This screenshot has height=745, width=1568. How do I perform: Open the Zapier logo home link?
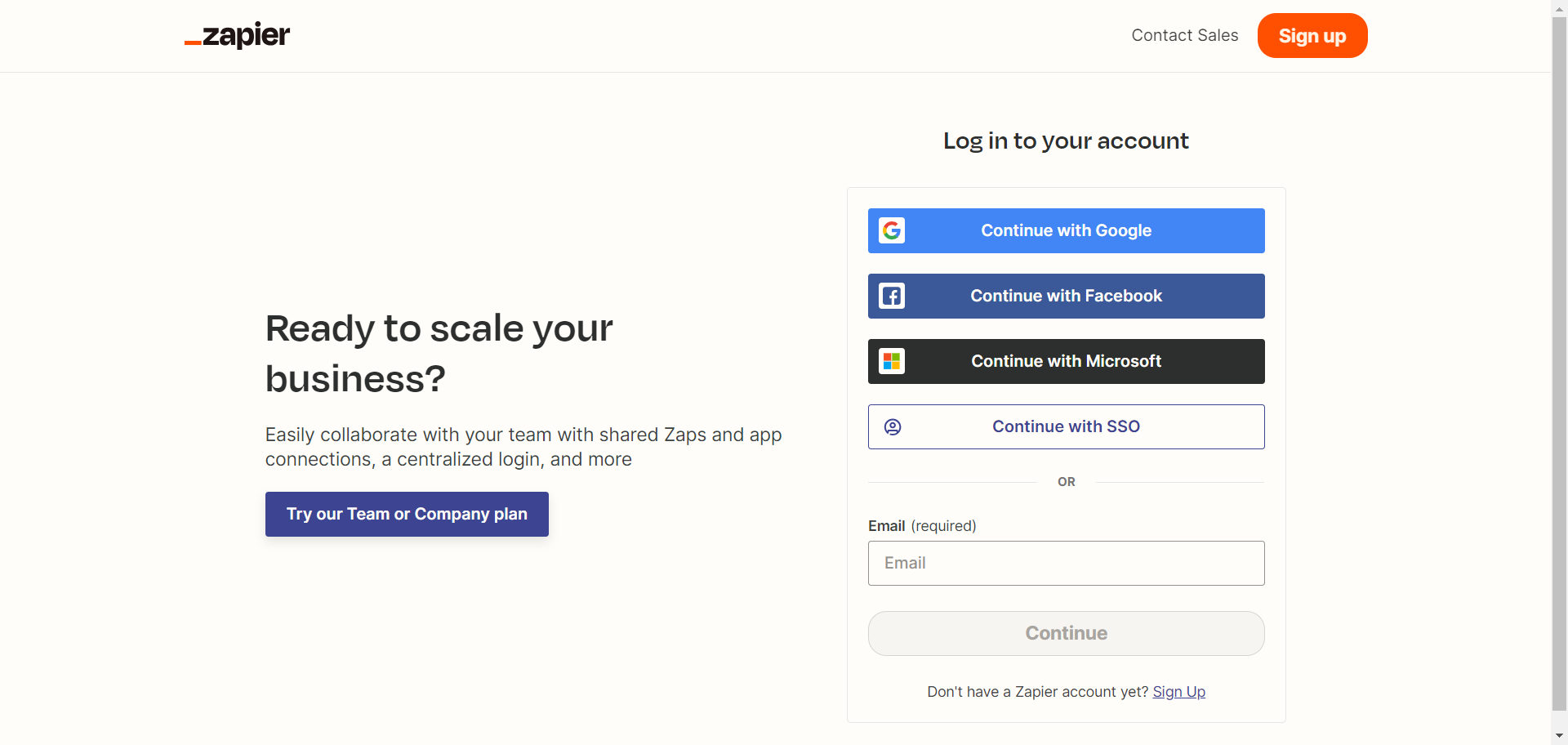(237, 36)
